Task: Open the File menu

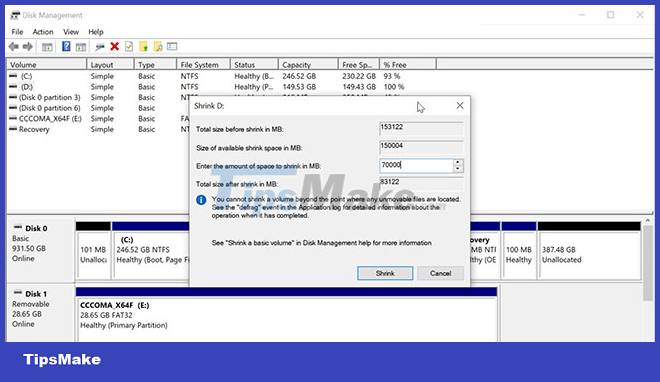Action: coord(17,32)
